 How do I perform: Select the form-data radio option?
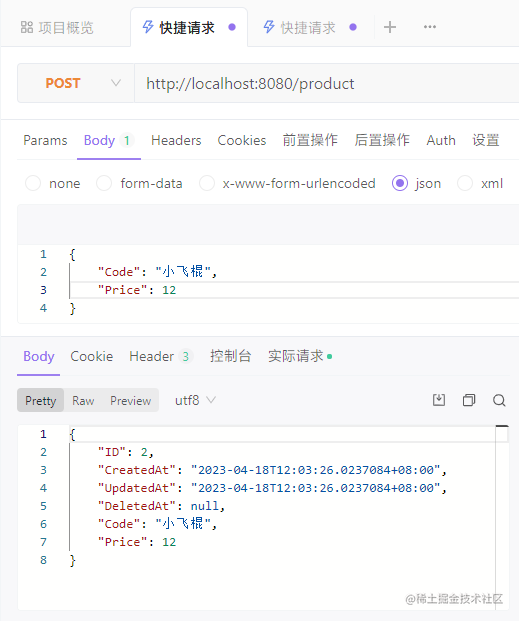[104, 183]
